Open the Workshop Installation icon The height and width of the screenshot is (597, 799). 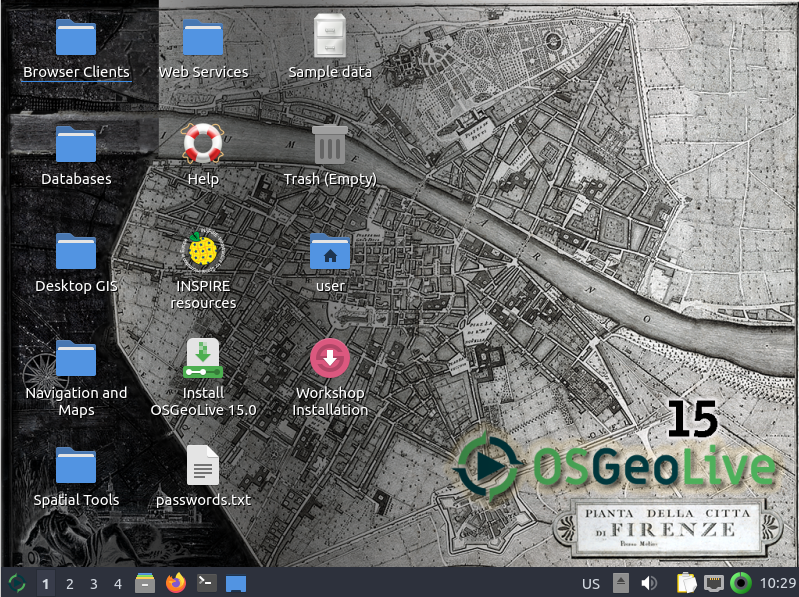point(330,359)
